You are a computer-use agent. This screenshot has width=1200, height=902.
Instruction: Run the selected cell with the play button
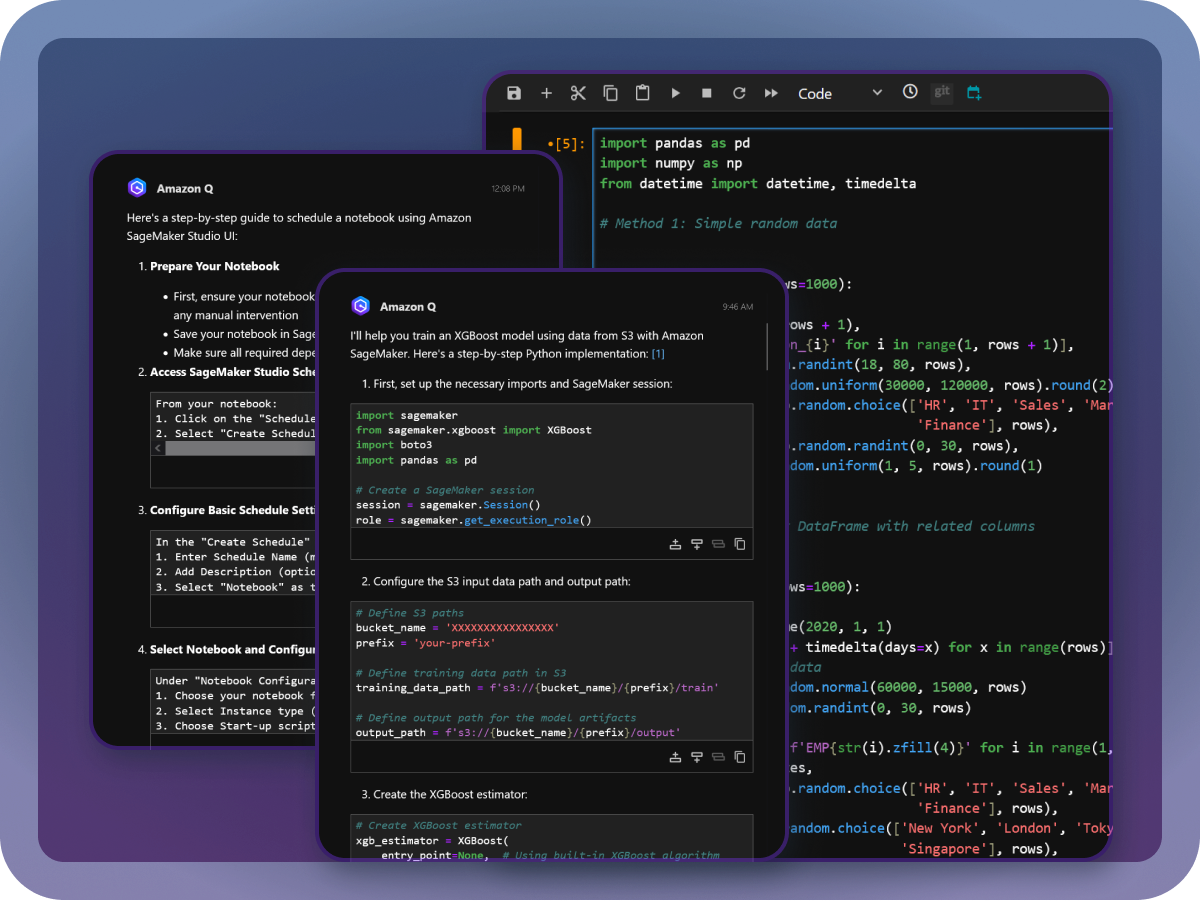(676, 93)
